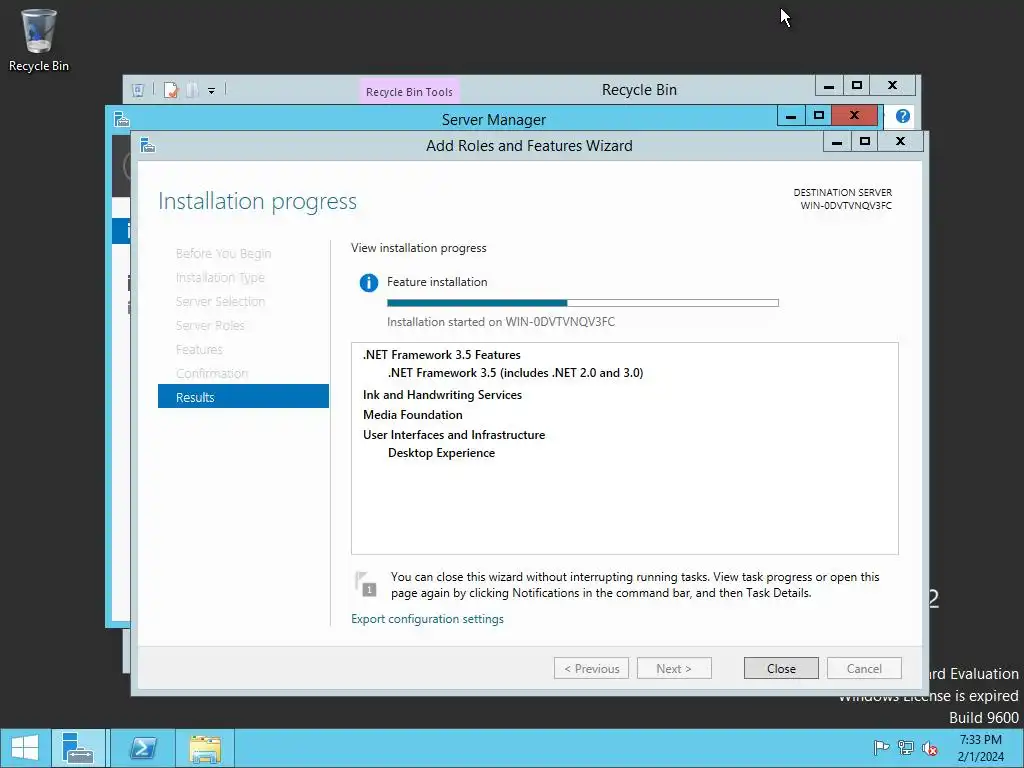Click the wizard title bar icon
Viewport: 1024px width, 768px height.
click(148, 145)
